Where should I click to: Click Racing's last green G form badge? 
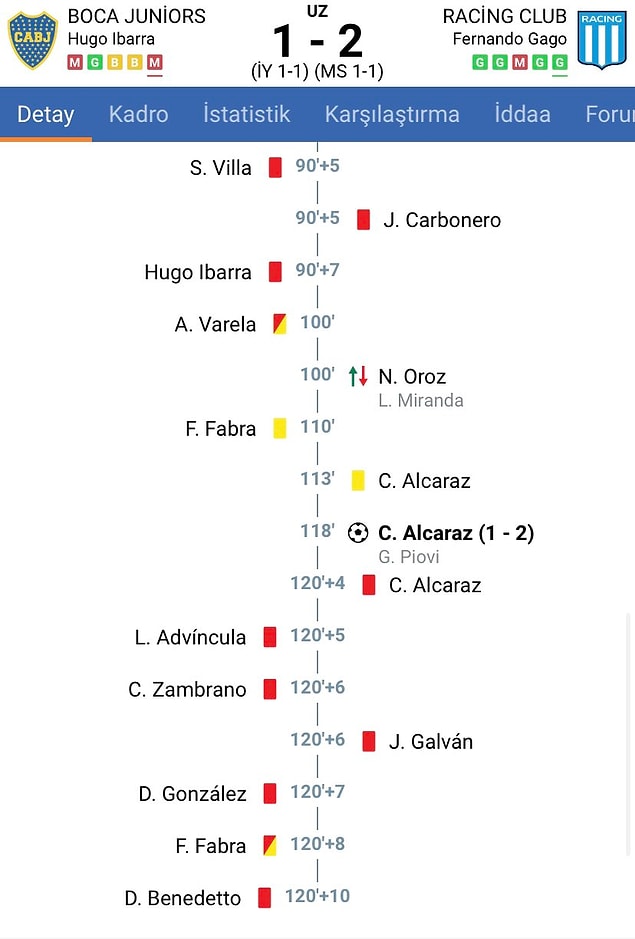[560, 62]
